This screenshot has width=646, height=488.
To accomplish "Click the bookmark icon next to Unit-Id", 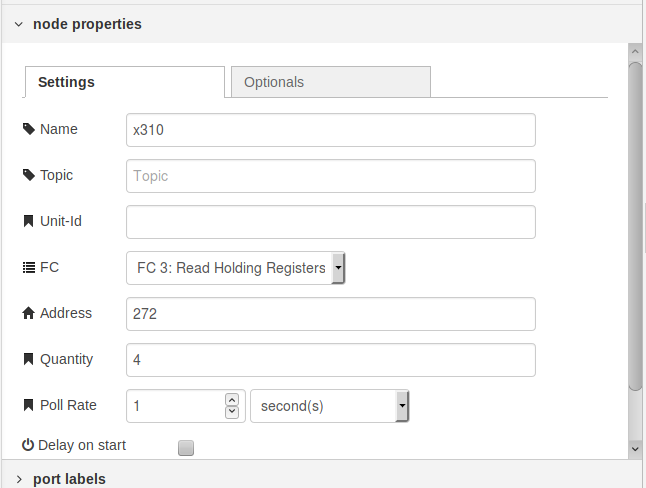I will pyautogui.click(x=28, y=221).
